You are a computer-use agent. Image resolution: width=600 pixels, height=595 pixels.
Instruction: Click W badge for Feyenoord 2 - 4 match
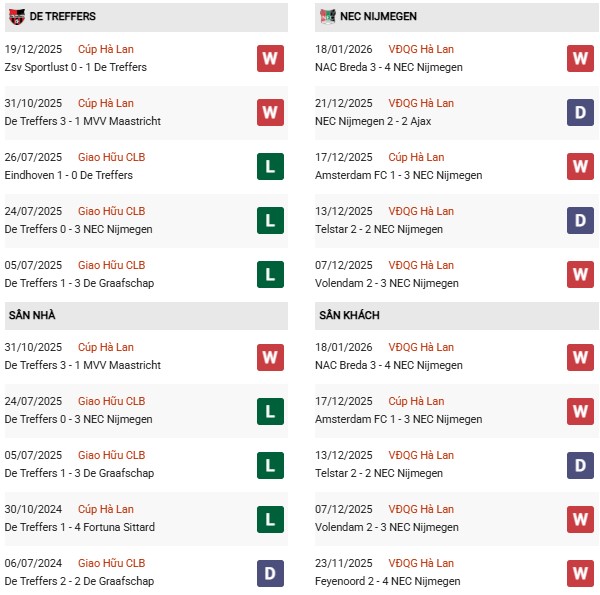click(x=580, y=573)
